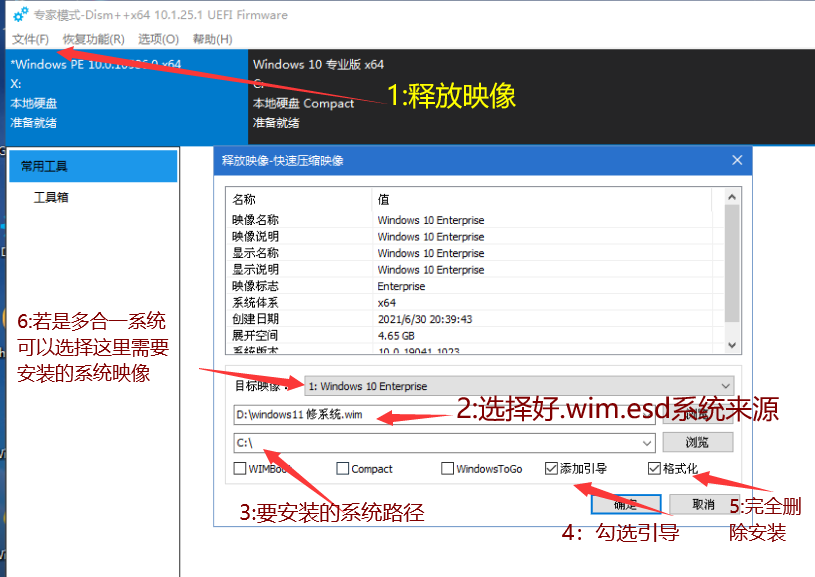Viewport: 815px width, 577px height.
Task: Open the 文件(F) menu
Action: click(x=31, y=39)
